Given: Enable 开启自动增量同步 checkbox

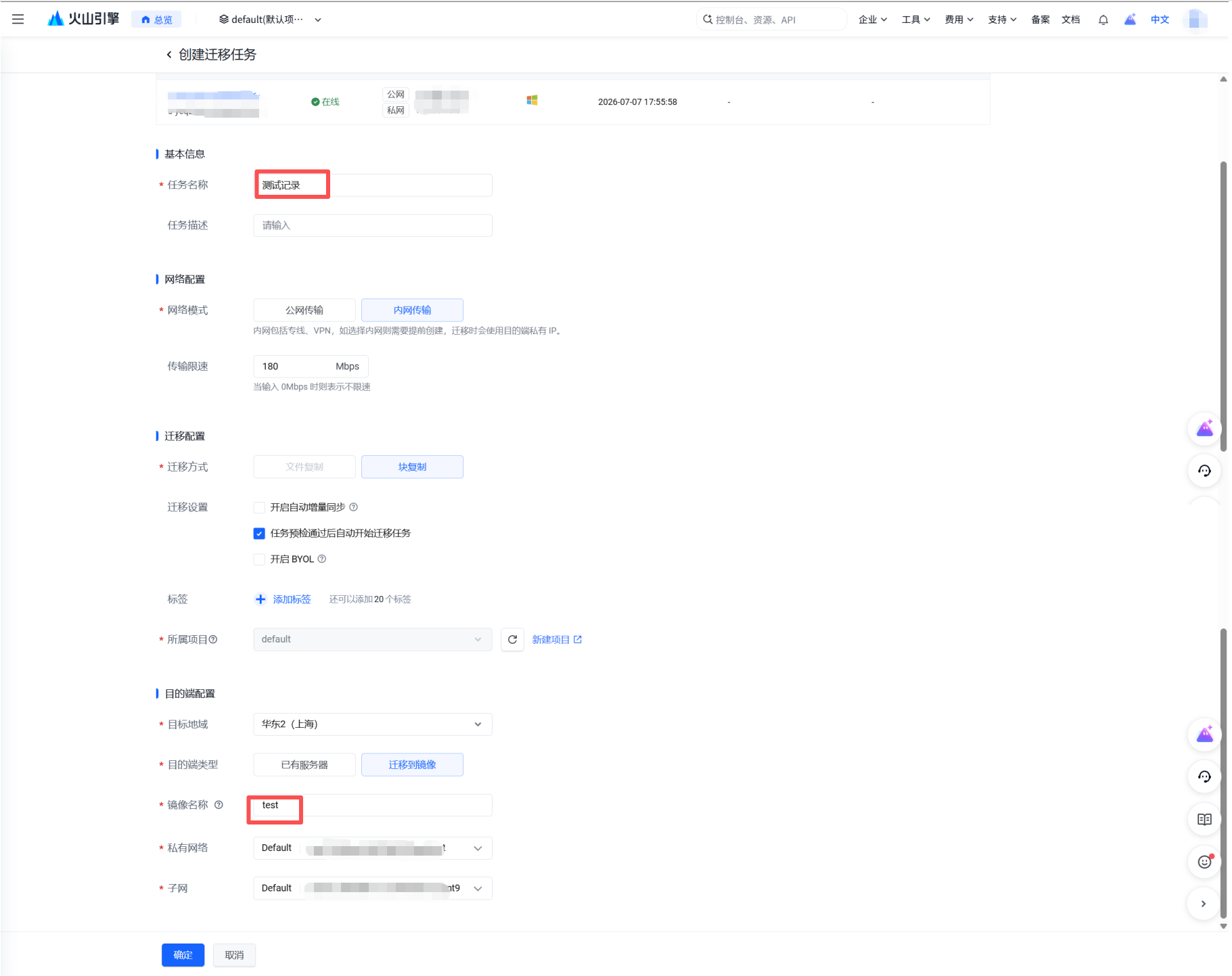Looking at the screenshot, I should click(x=259, y=507).
